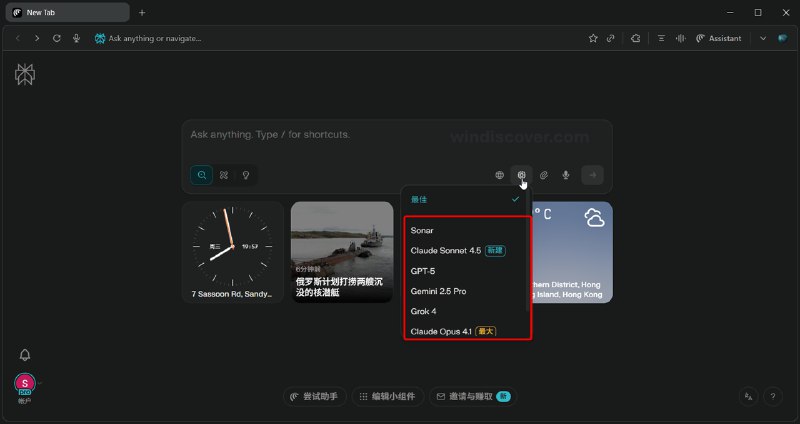The width and height of the screenshot is (800, 424).
Task: Select the Labs lightbulb mode
Action: pyautogui.click(x=245, y=175)
